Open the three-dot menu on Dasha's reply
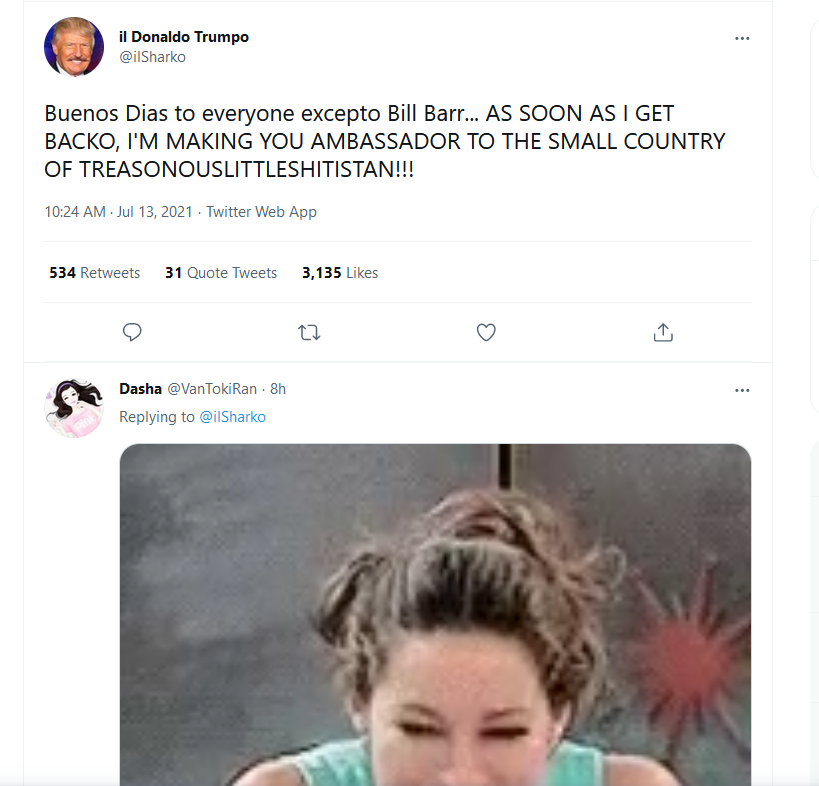This screenshot has height=786, width=819. click(x=742, y=390)
